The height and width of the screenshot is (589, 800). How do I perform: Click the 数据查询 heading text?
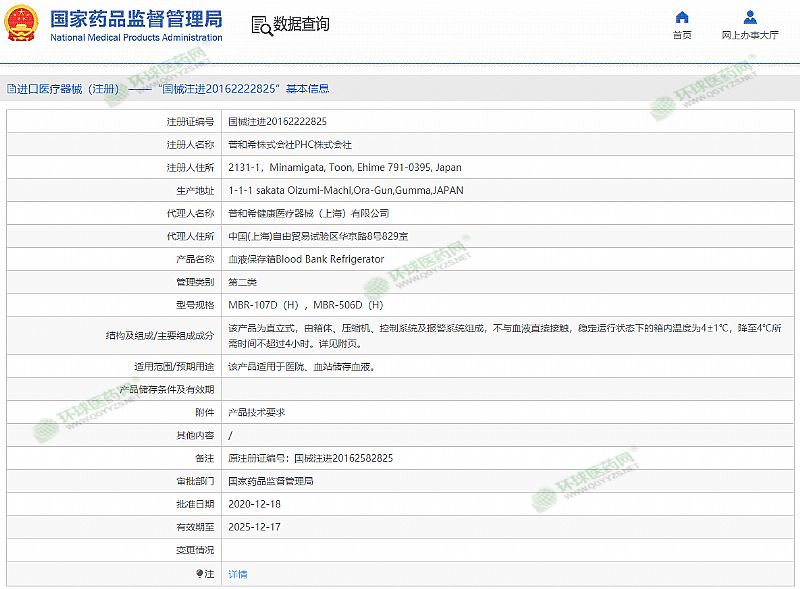point(301,25)
